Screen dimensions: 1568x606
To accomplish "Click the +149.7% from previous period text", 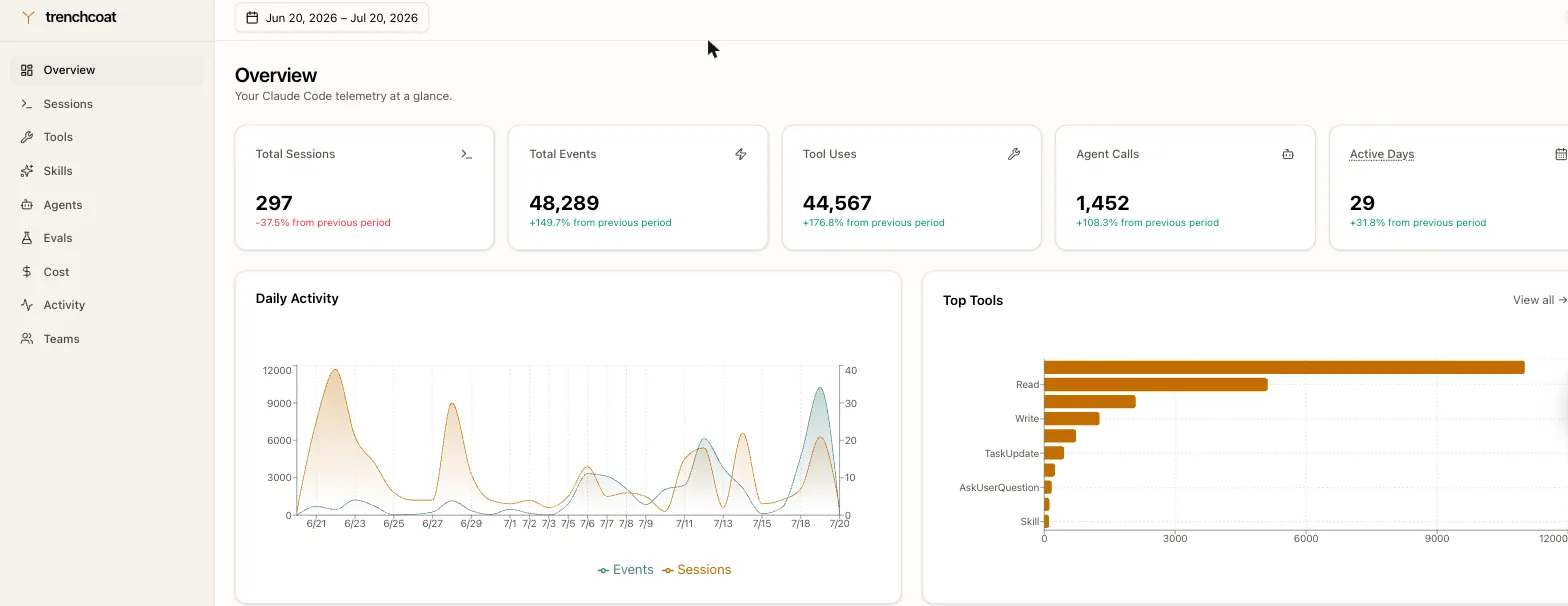I will [x=600, y=223].
